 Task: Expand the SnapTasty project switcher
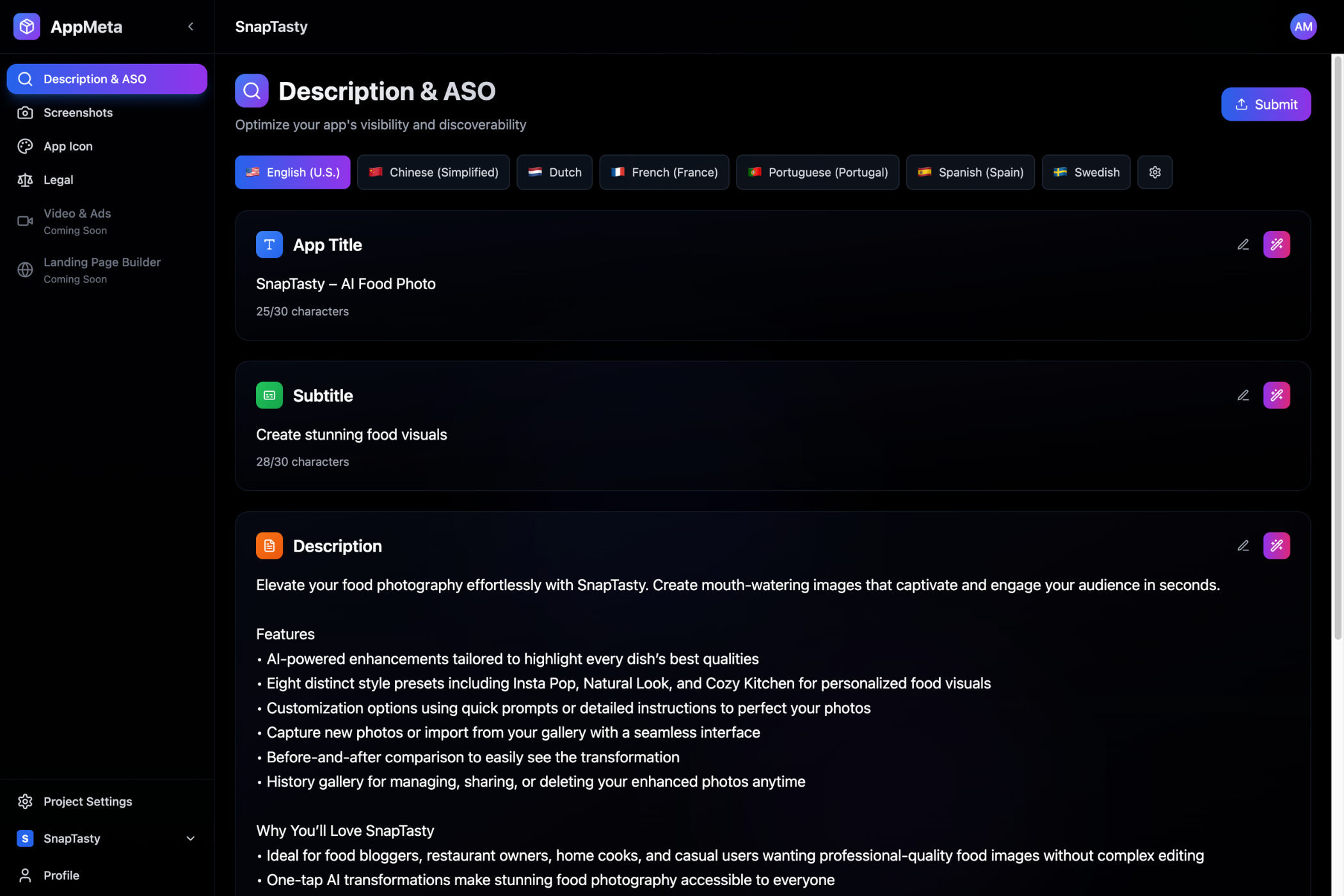pos(190,838)
